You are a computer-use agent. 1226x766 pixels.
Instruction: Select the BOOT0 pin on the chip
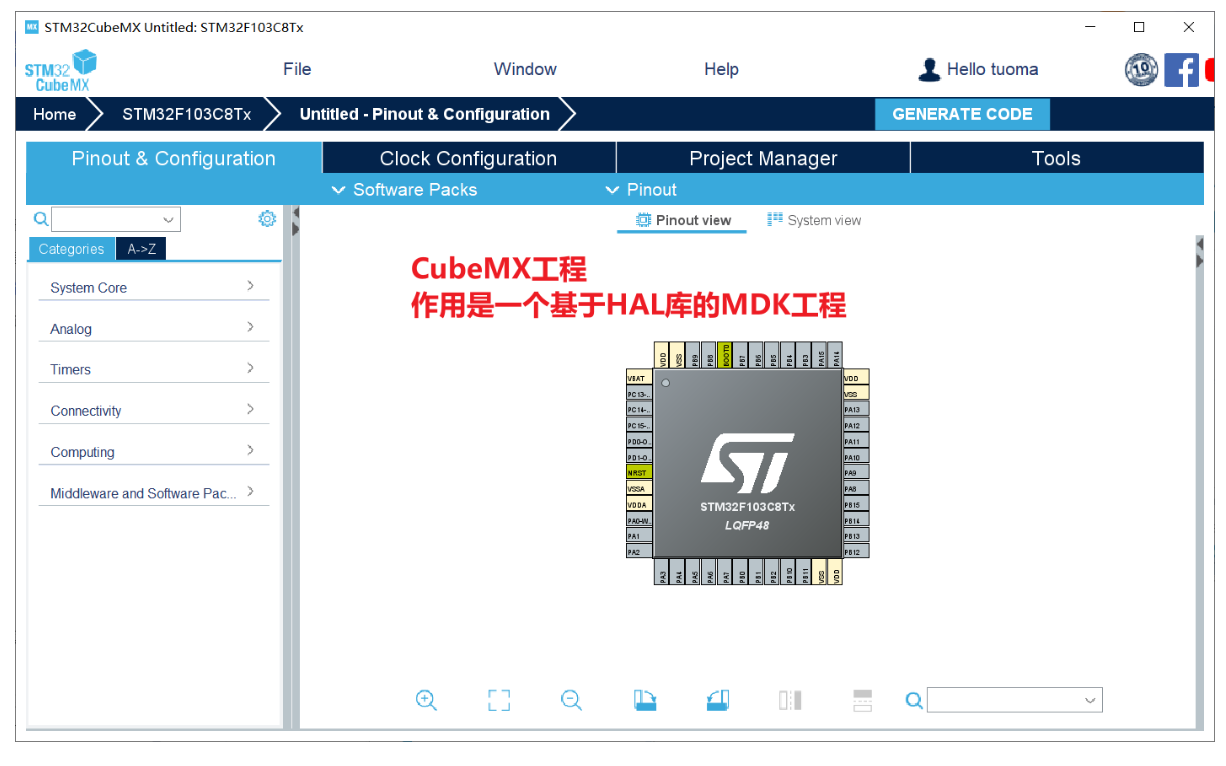click(727, 355)
